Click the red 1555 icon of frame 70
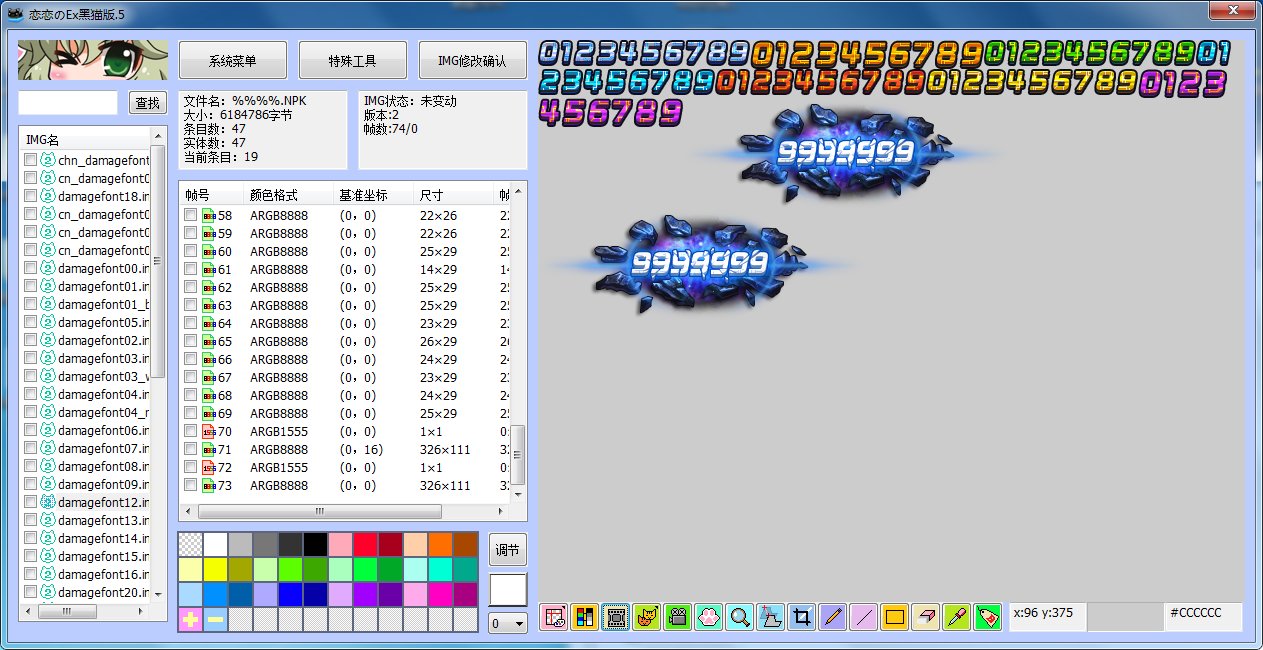Image resolution: width=1263 pixels, height=650 pixels. point(208,431)
